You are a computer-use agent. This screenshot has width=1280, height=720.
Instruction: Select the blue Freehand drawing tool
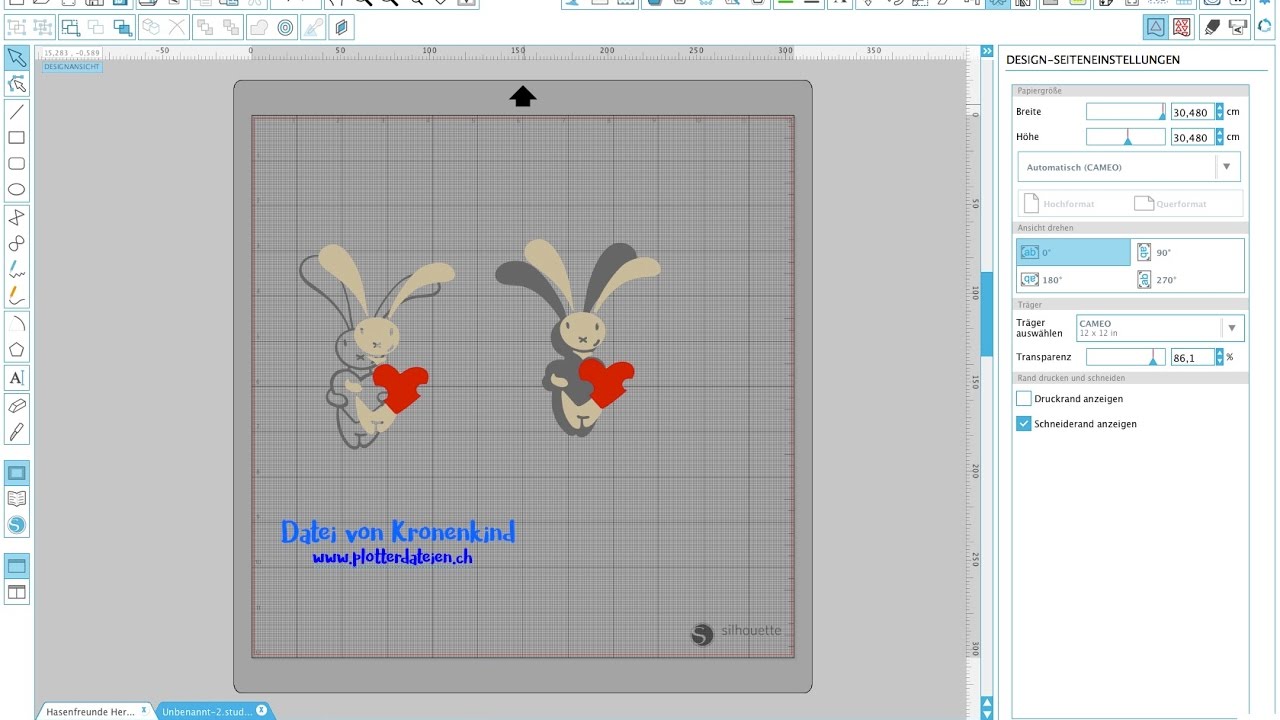coord(17,270)
